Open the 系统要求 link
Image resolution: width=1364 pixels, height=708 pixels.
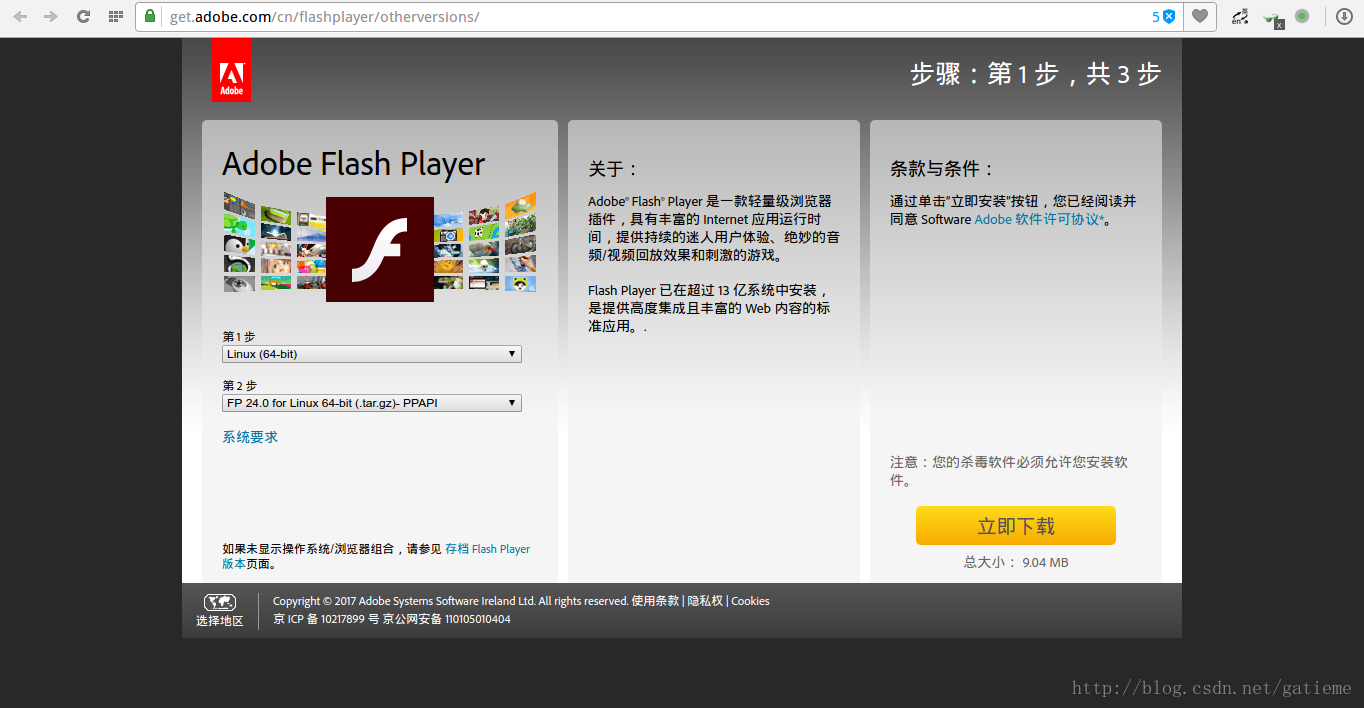(x=250, y=437)
